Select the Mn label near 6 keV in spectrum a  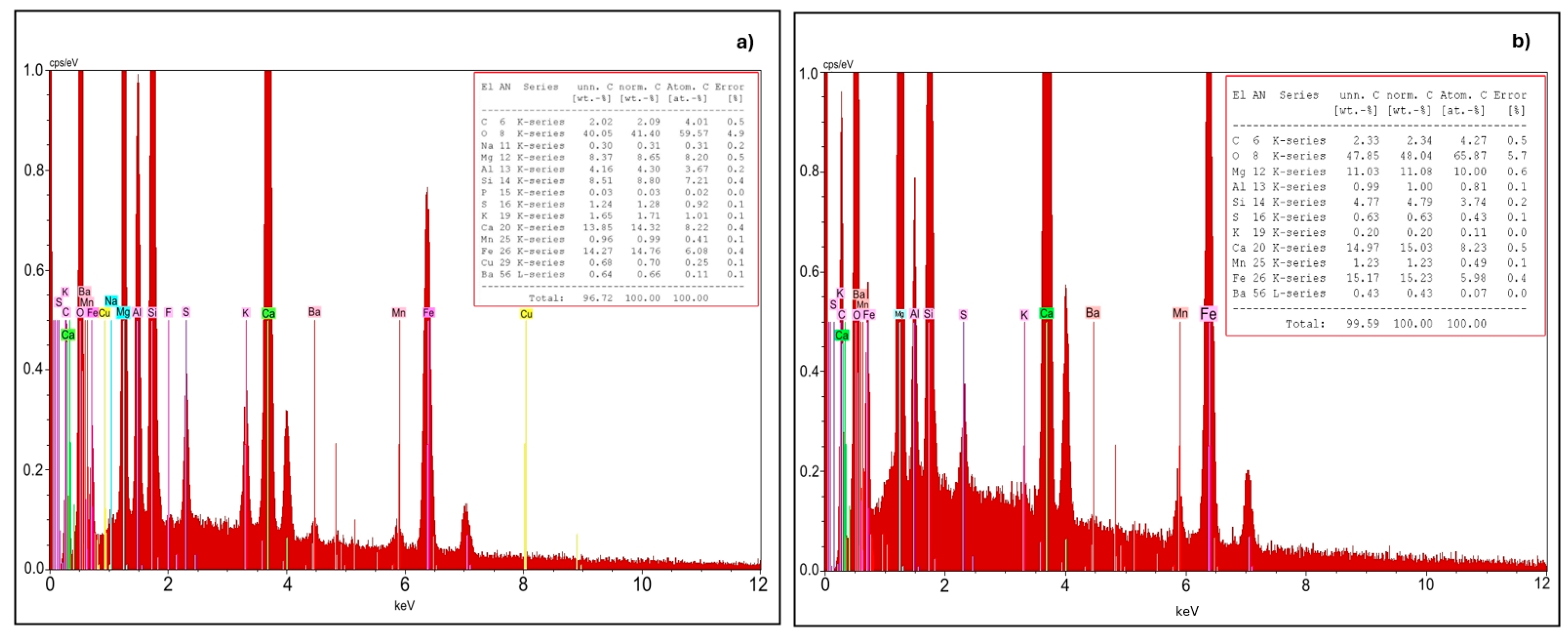pos(399,312)
